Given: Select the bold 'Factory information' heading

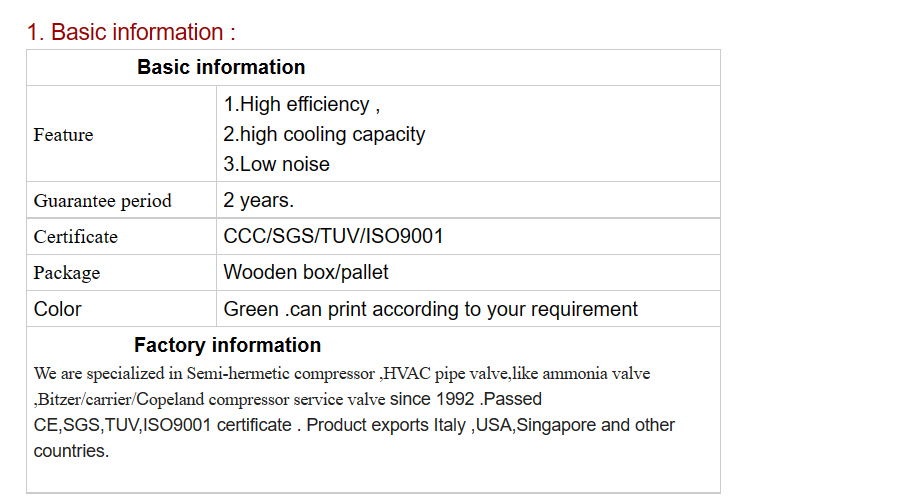Looking at the screenshot, I should (x=227, y=345).
